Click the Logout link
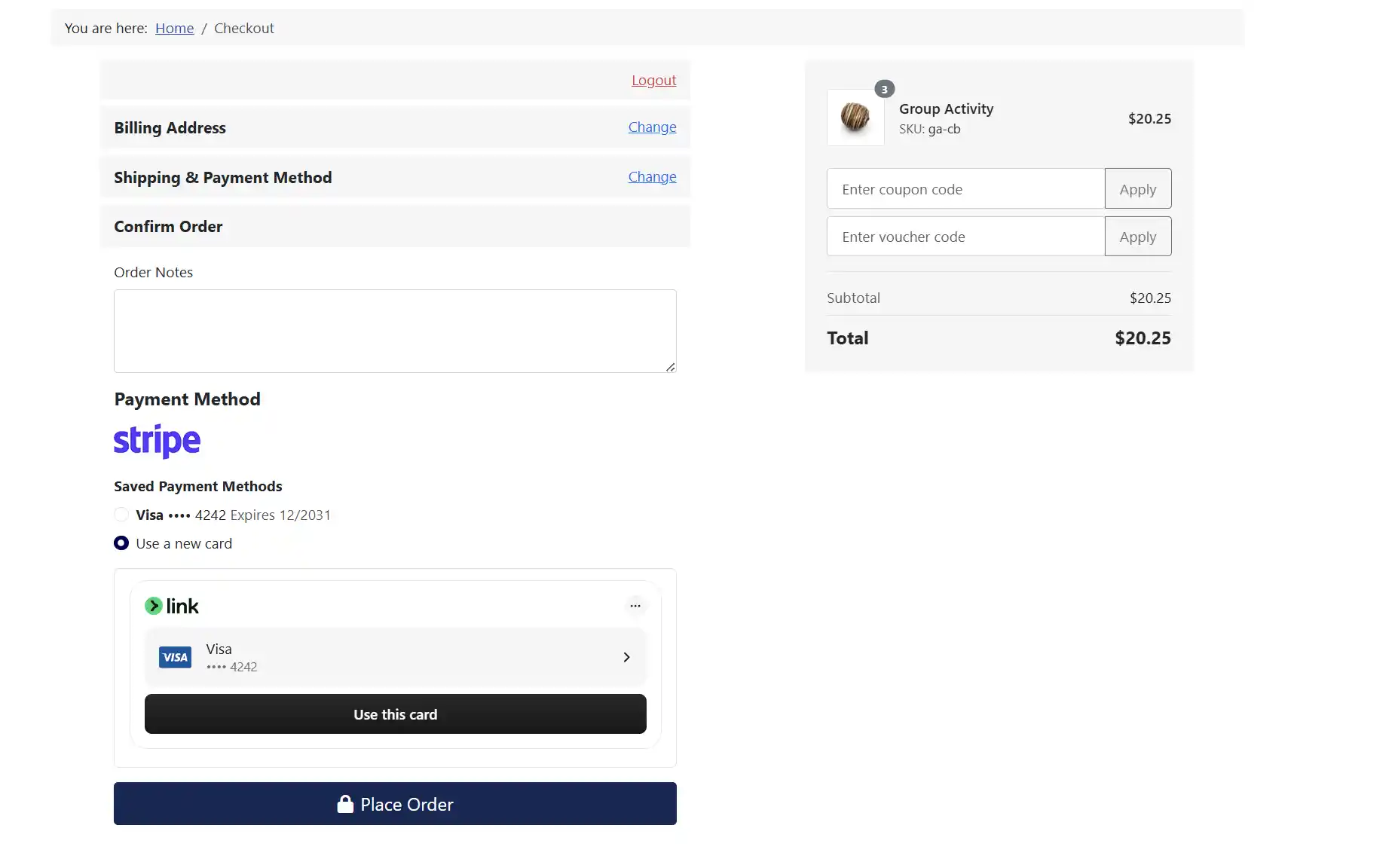Screen dimensions: 1398x868 pyautogui.click(x=653, y=81)
